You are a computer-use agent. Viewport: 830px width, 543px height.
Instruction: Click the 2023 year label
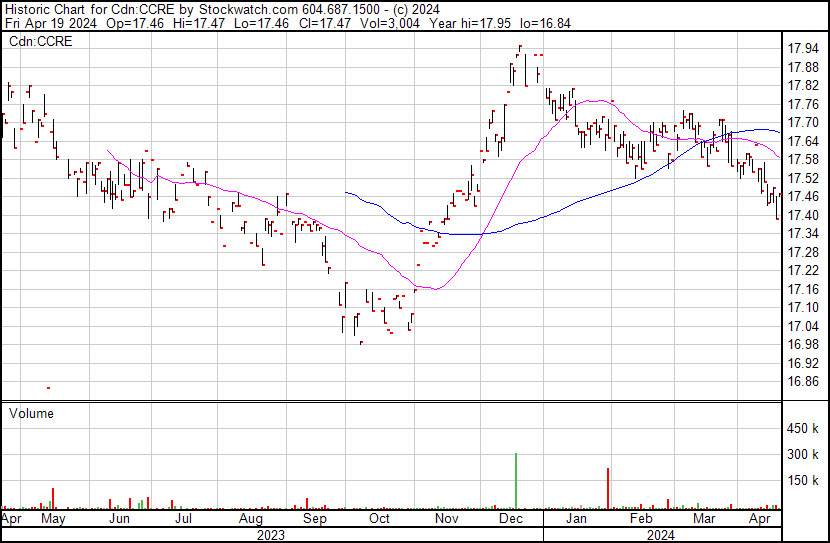coord(271,535)
